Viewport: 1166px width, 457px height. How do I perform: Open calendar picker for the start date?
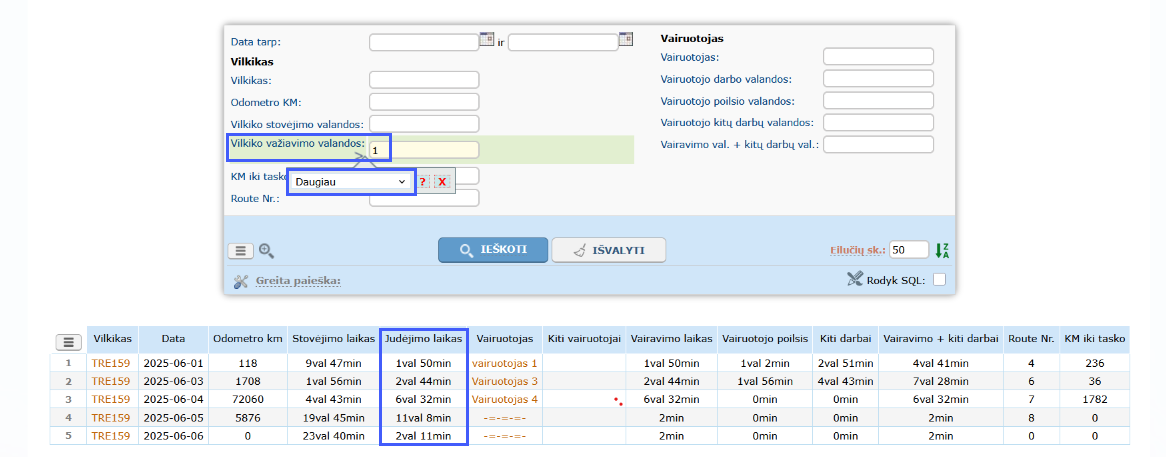pyautogui.click(x=486, y=39)
